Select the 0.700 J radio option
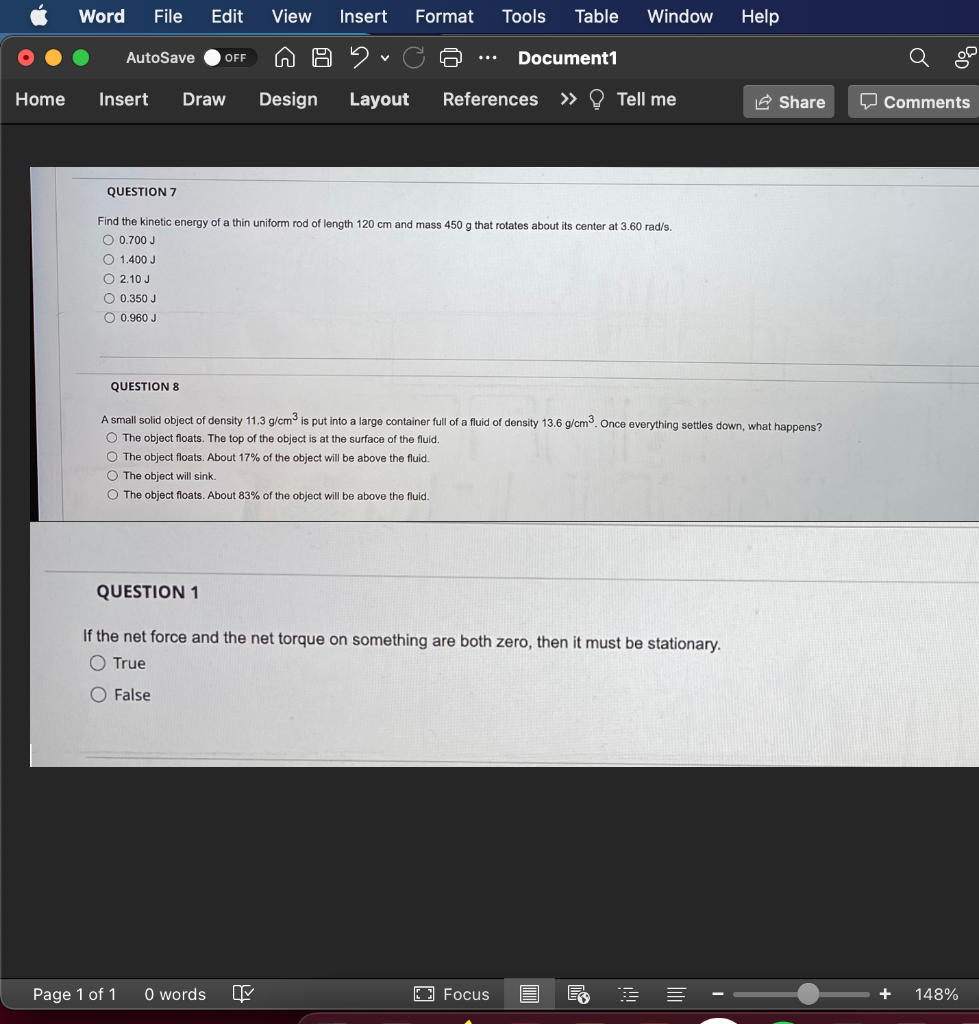The image size is (979, 1024). pos(108,240)
